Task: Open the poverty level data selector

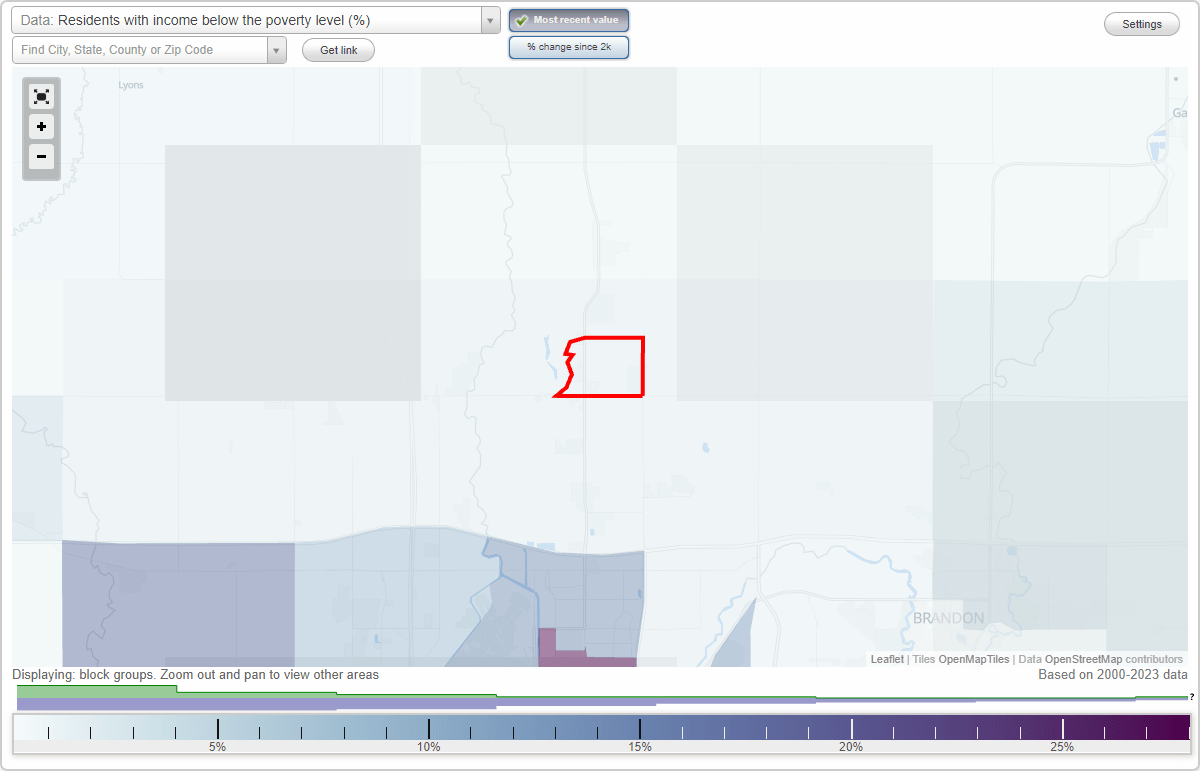Action: (250, 19)
